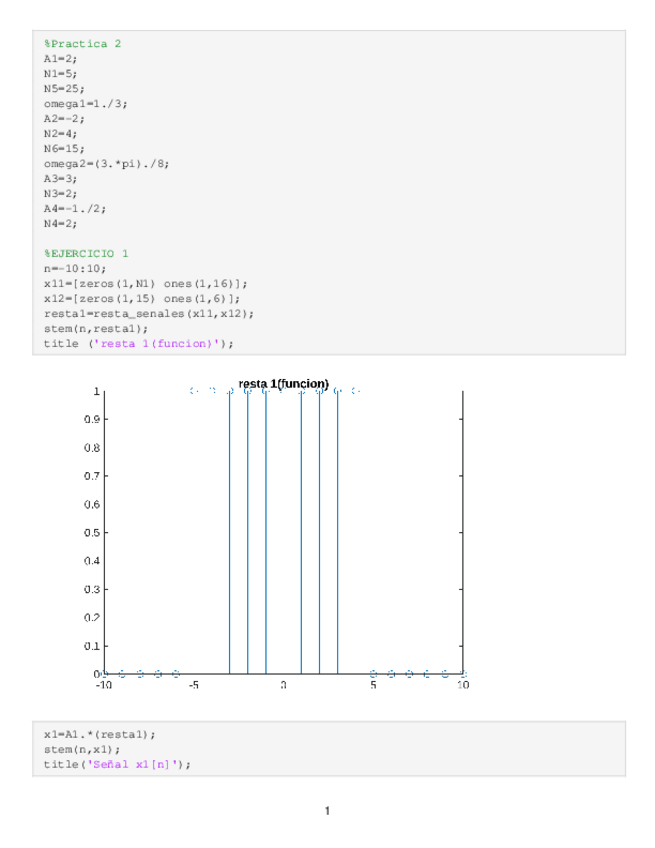
Task: Select the 'resta1=resta_senales(x11,x12);' line
Action: (148, 314)
